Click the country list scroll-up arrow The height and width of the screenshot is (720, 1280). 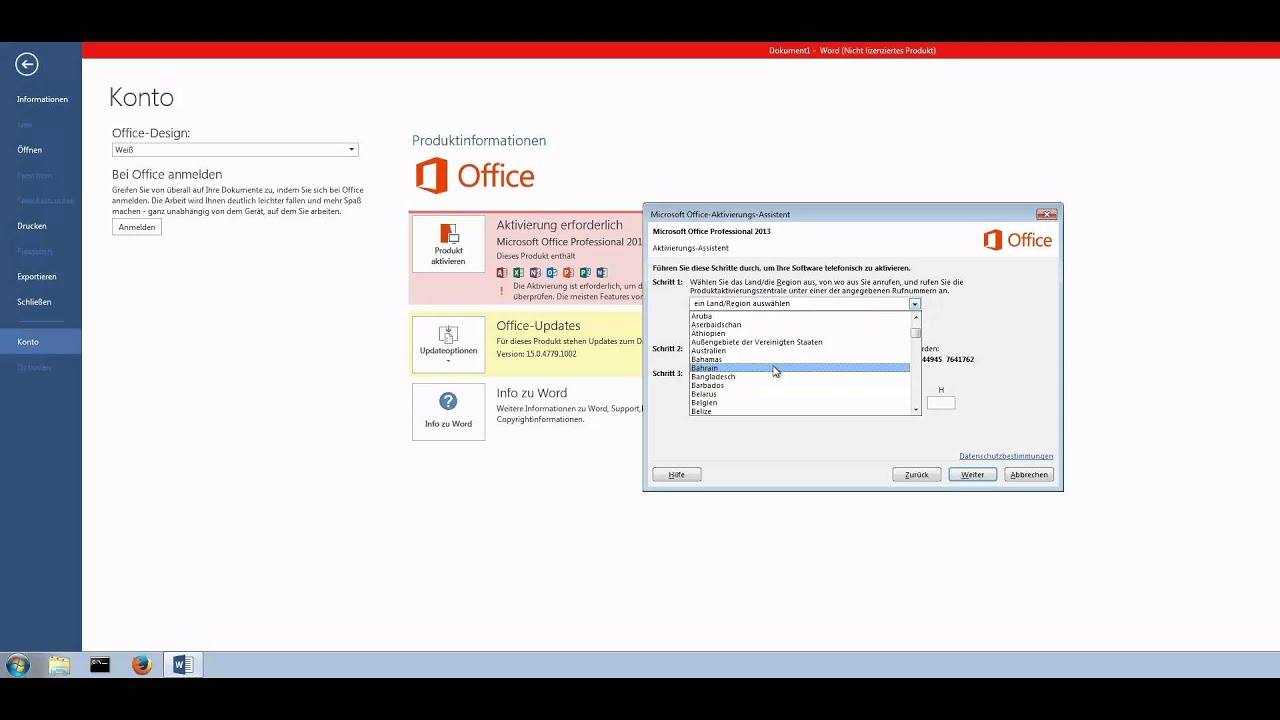tap(915, 317)
